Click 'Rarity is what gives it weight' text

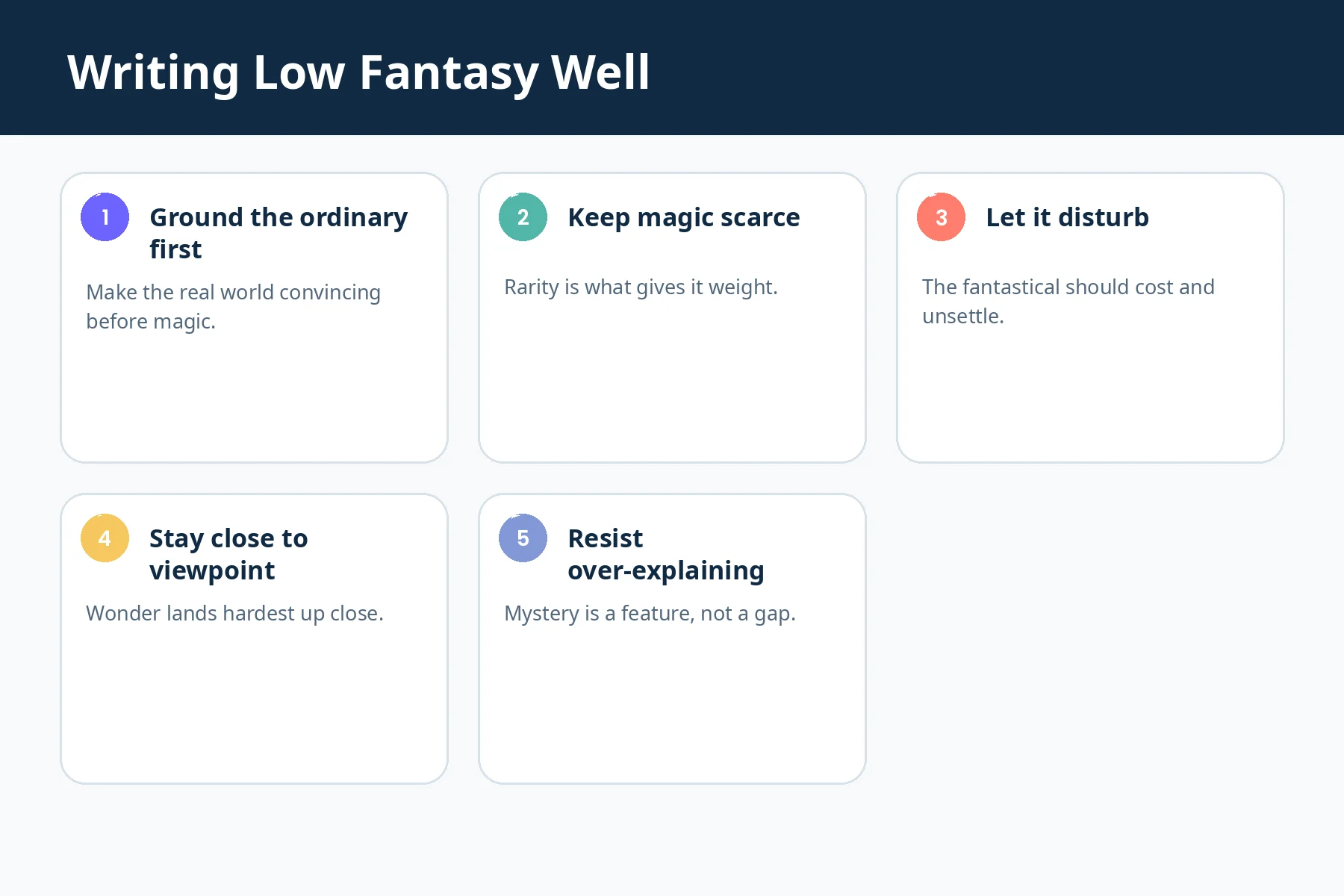point(641,287)
